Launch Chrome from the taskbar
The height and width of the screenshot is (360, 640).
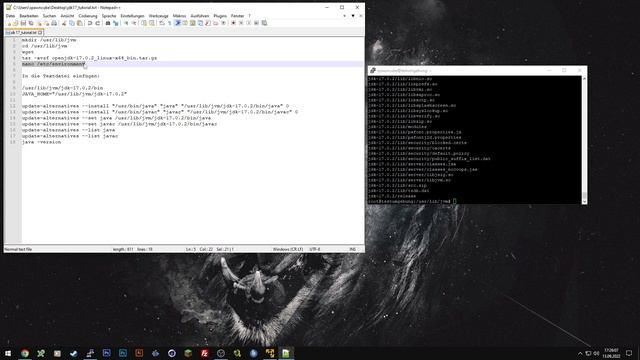(x=24, y=353)
